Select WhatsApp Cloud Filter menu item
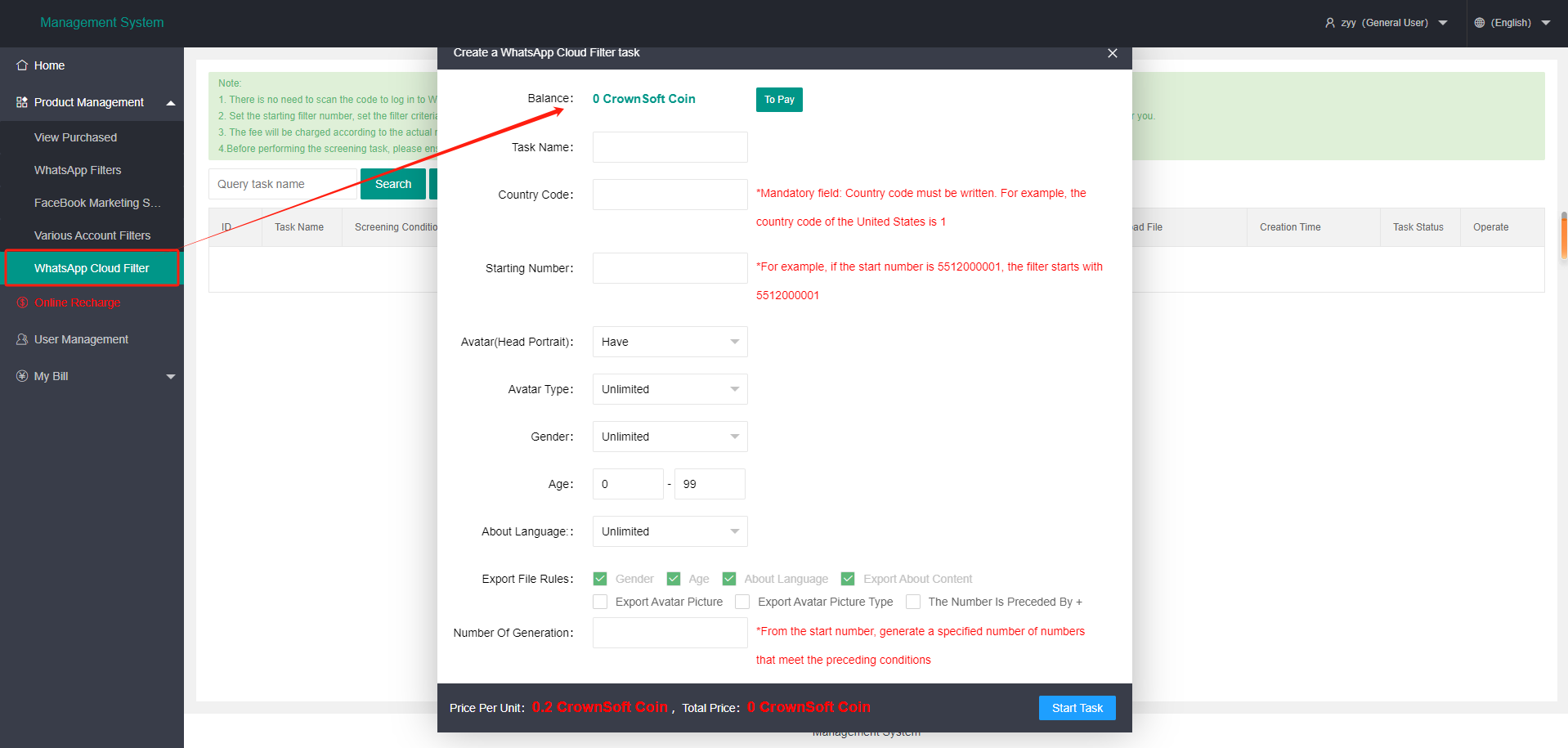This screenshot has width=1568, height=748. point(92,268)
